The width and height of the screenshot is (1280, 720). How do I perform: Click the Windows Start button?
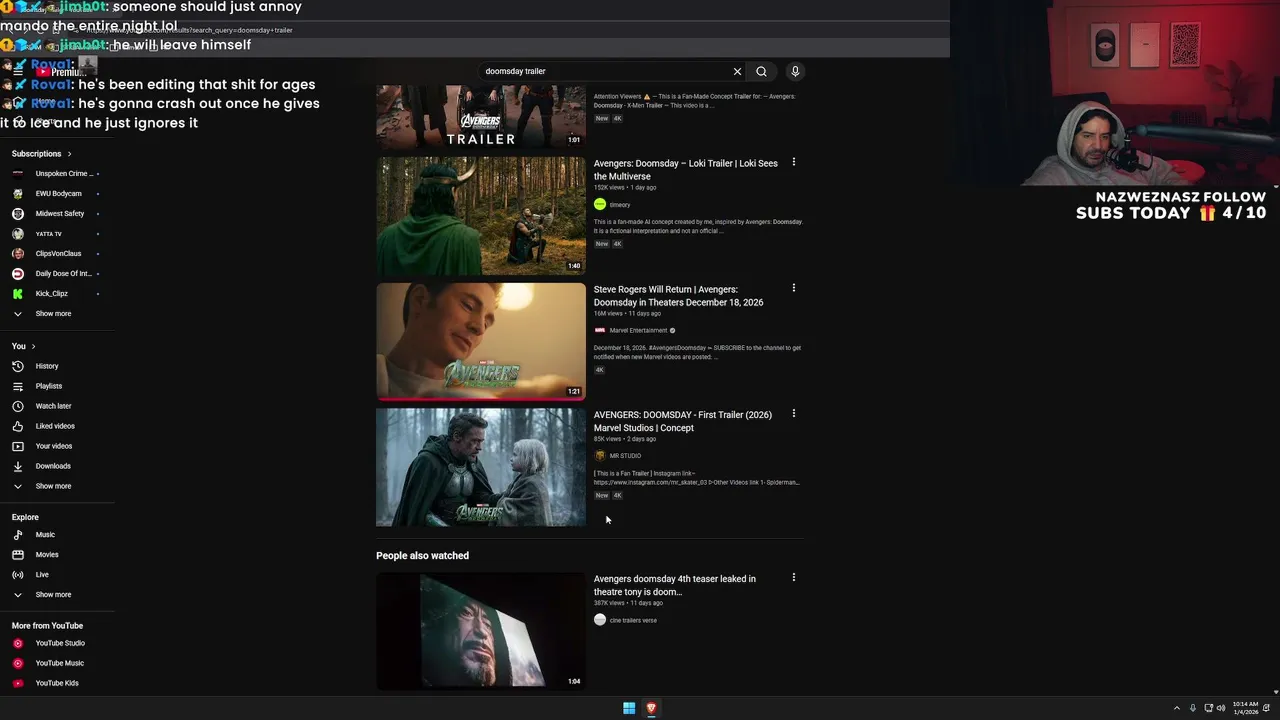point(629,708)
